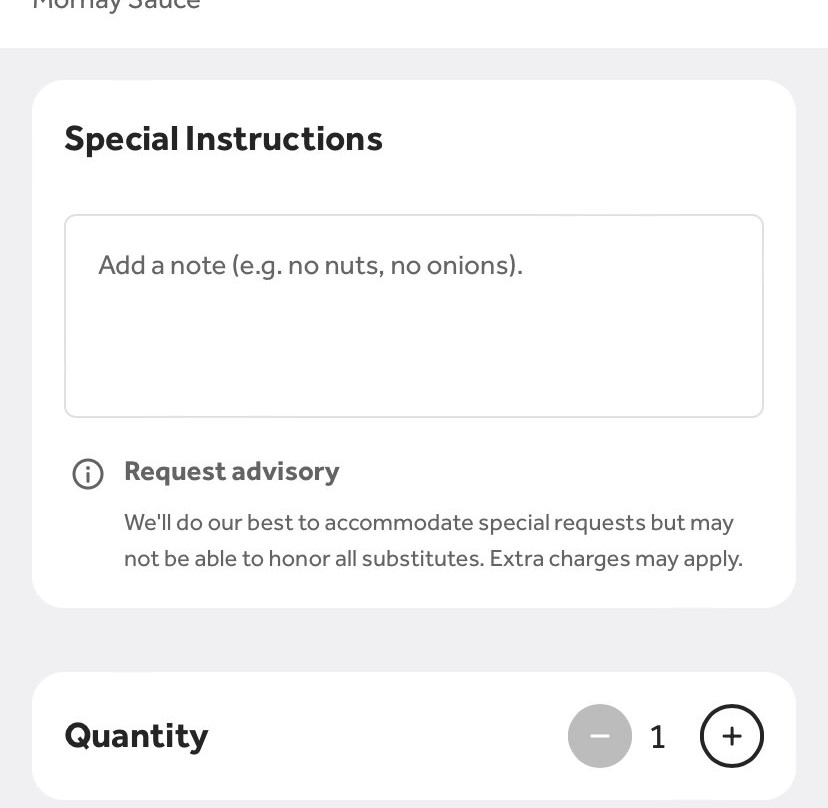Select the Request advisory label
The height and width of the screenshot is (808, 828).
coord(231,472)
